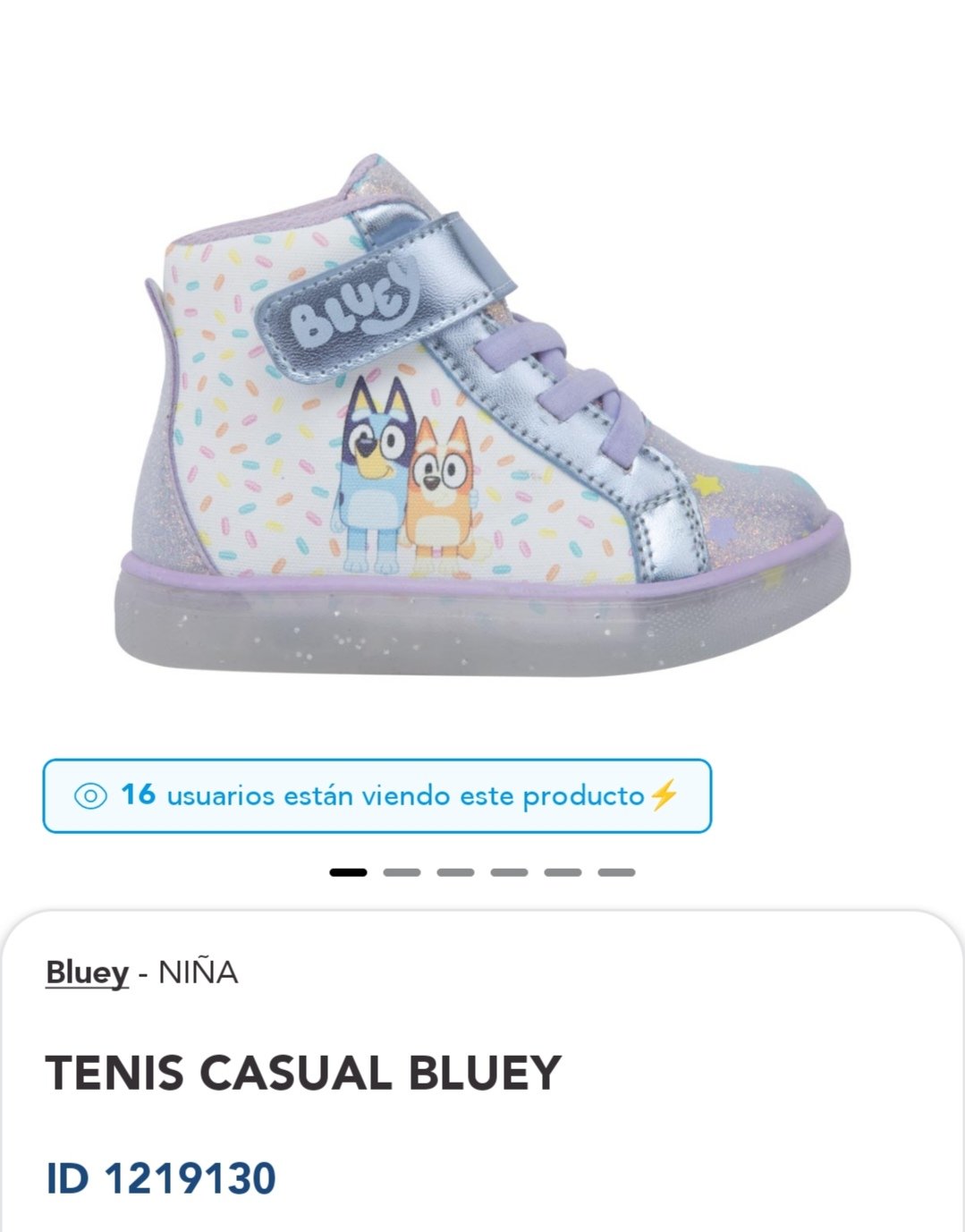Click the ID 1219130 text
Viewport: 965px width, 1232px height.
point(161,1178)
